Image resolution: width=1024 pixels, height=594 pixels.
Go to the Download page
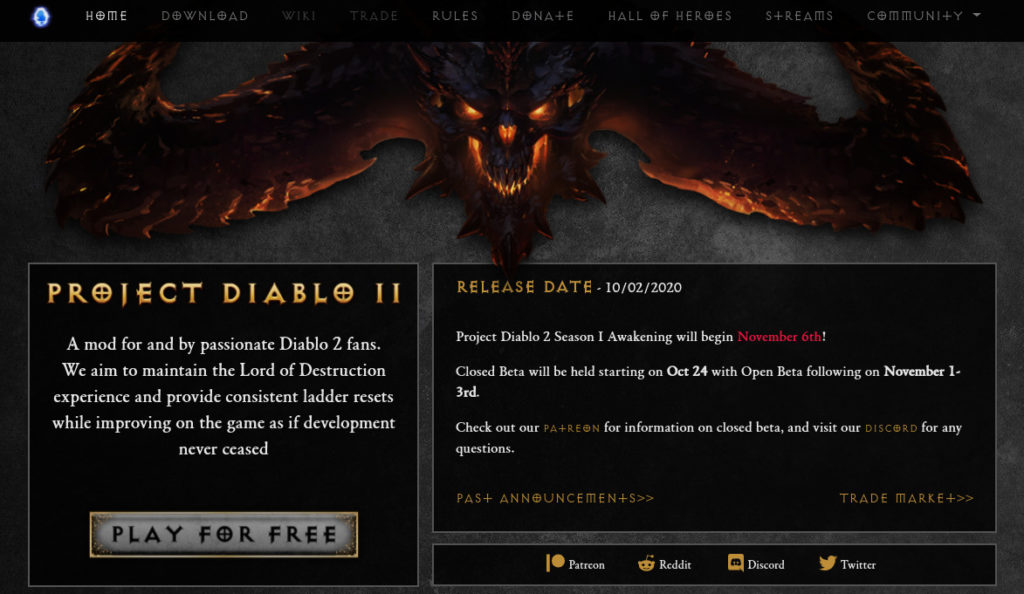pyautogui.click(x=205, y=16)
